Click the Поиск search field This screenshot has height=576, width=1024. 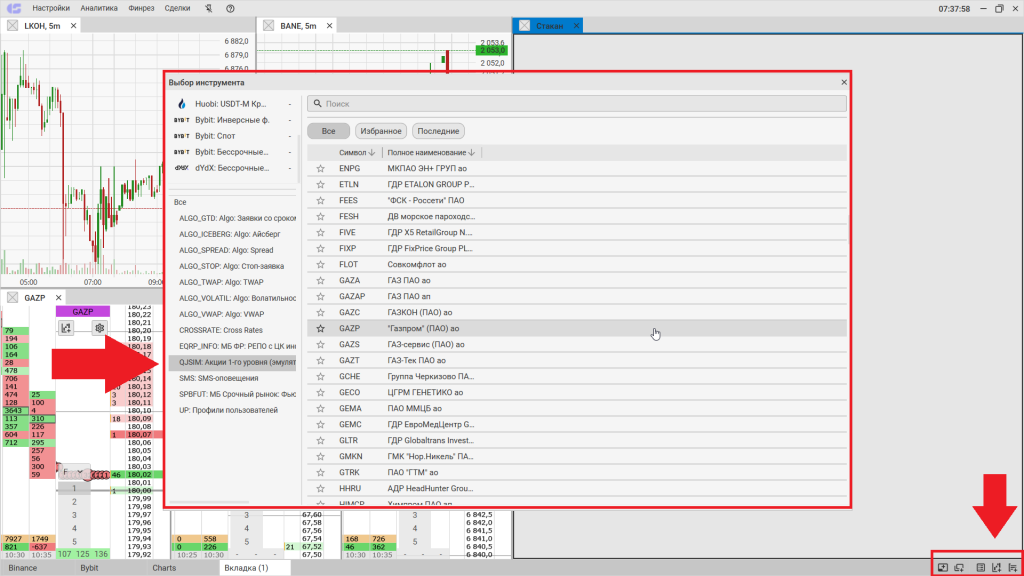tap(577, 104)
